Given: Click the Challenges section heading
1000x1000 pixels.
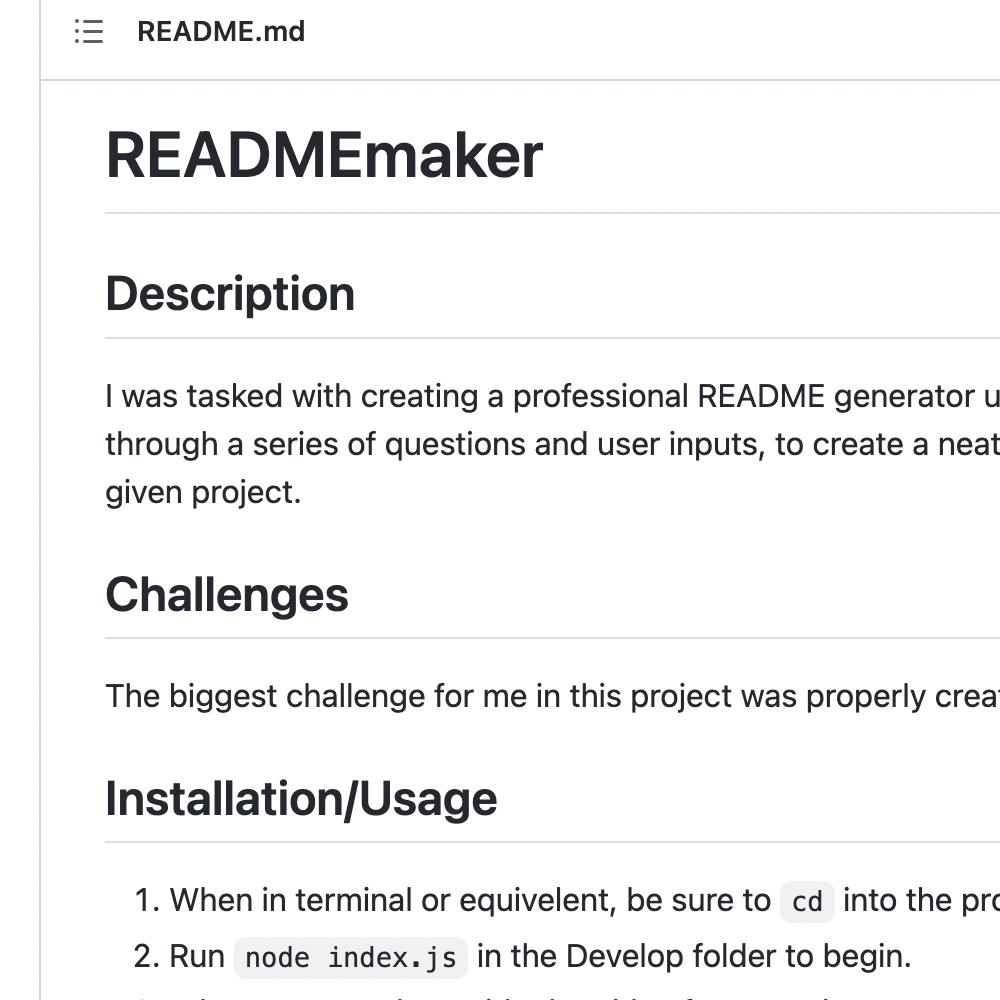Looking at the screenshot, I should (227, 595).
